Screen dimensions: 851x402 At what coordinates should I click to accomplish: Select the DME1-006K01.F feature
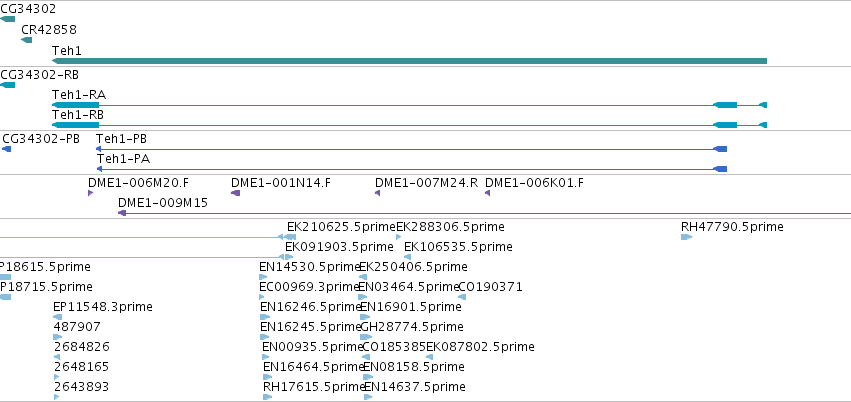[x=487, y=193]
